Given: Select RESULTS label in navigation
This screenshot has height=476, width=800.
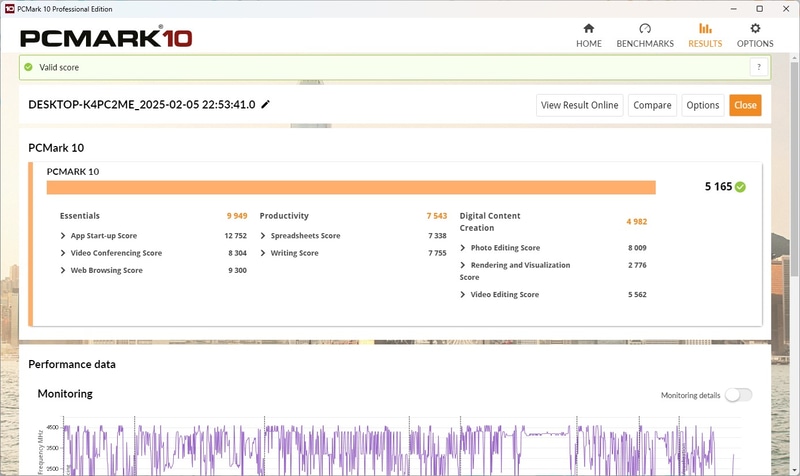Looking at the screenshot, I should [705, 44].
